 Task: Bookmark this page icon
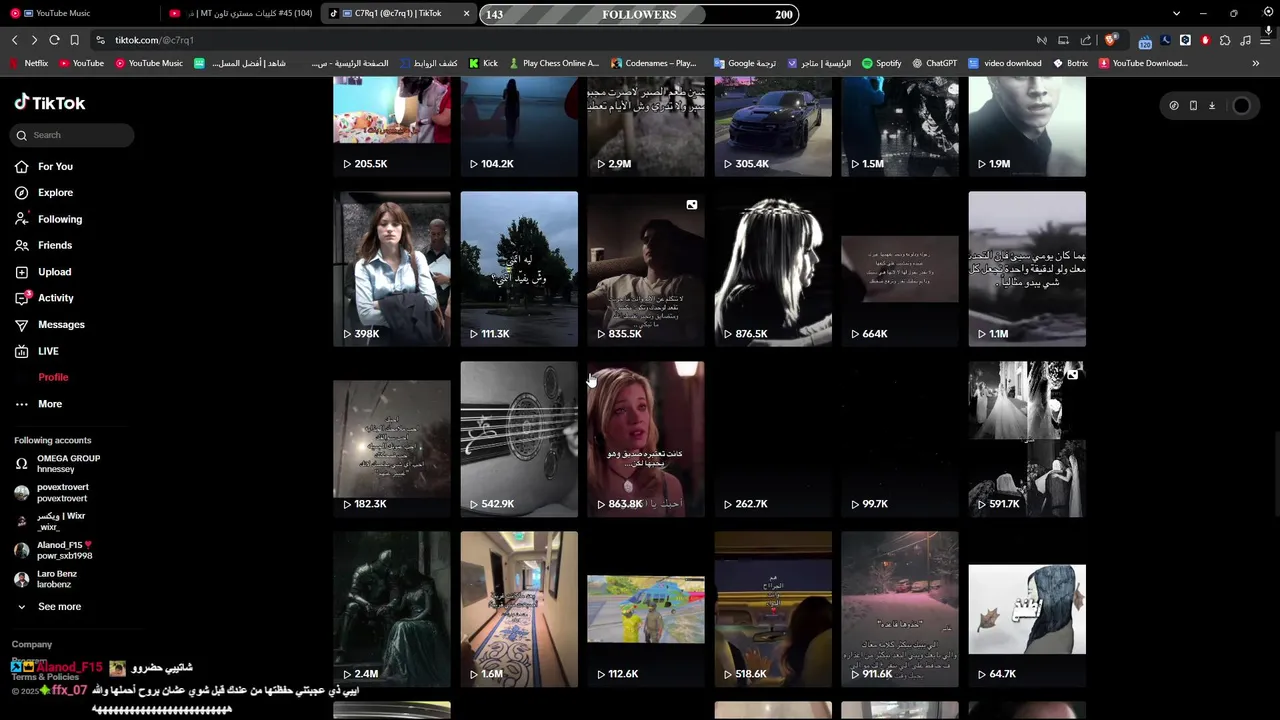[x=74, y=40]
